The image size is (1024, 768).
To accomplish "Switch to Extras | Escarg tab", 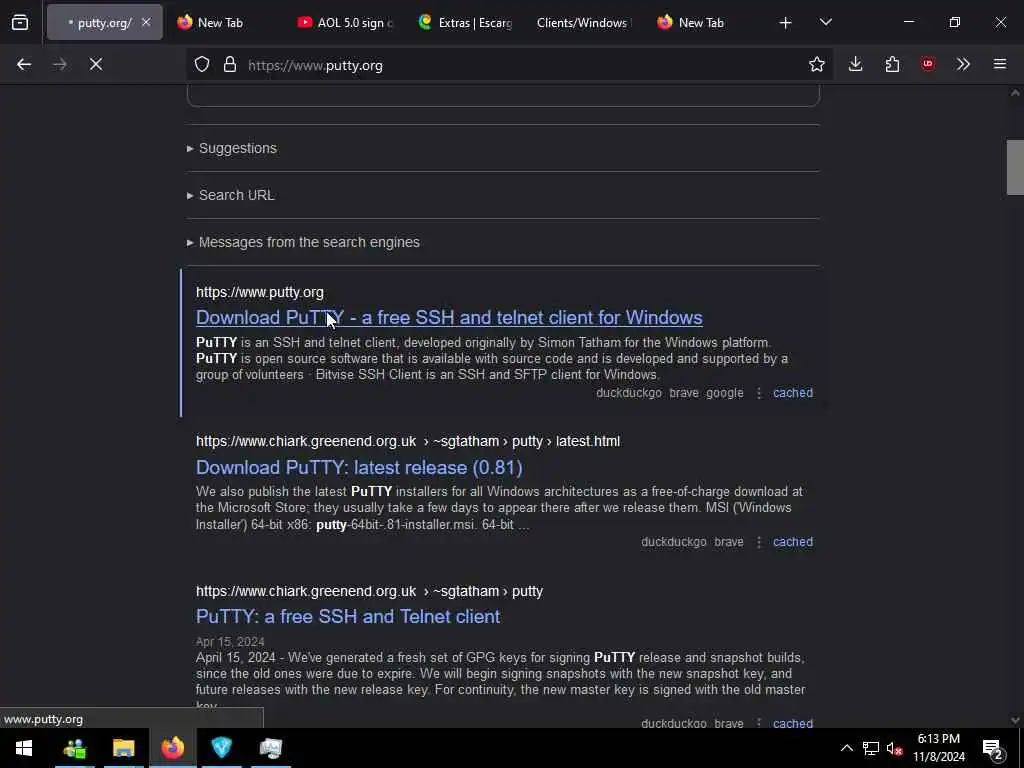I will [465, 22].
